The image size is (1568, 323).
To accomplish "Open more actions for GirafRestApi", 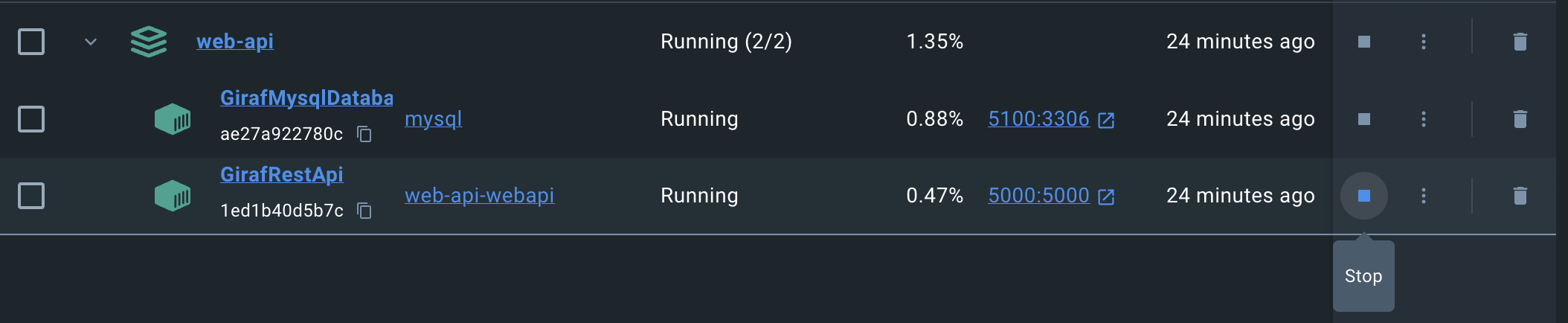I will 1423,196.
